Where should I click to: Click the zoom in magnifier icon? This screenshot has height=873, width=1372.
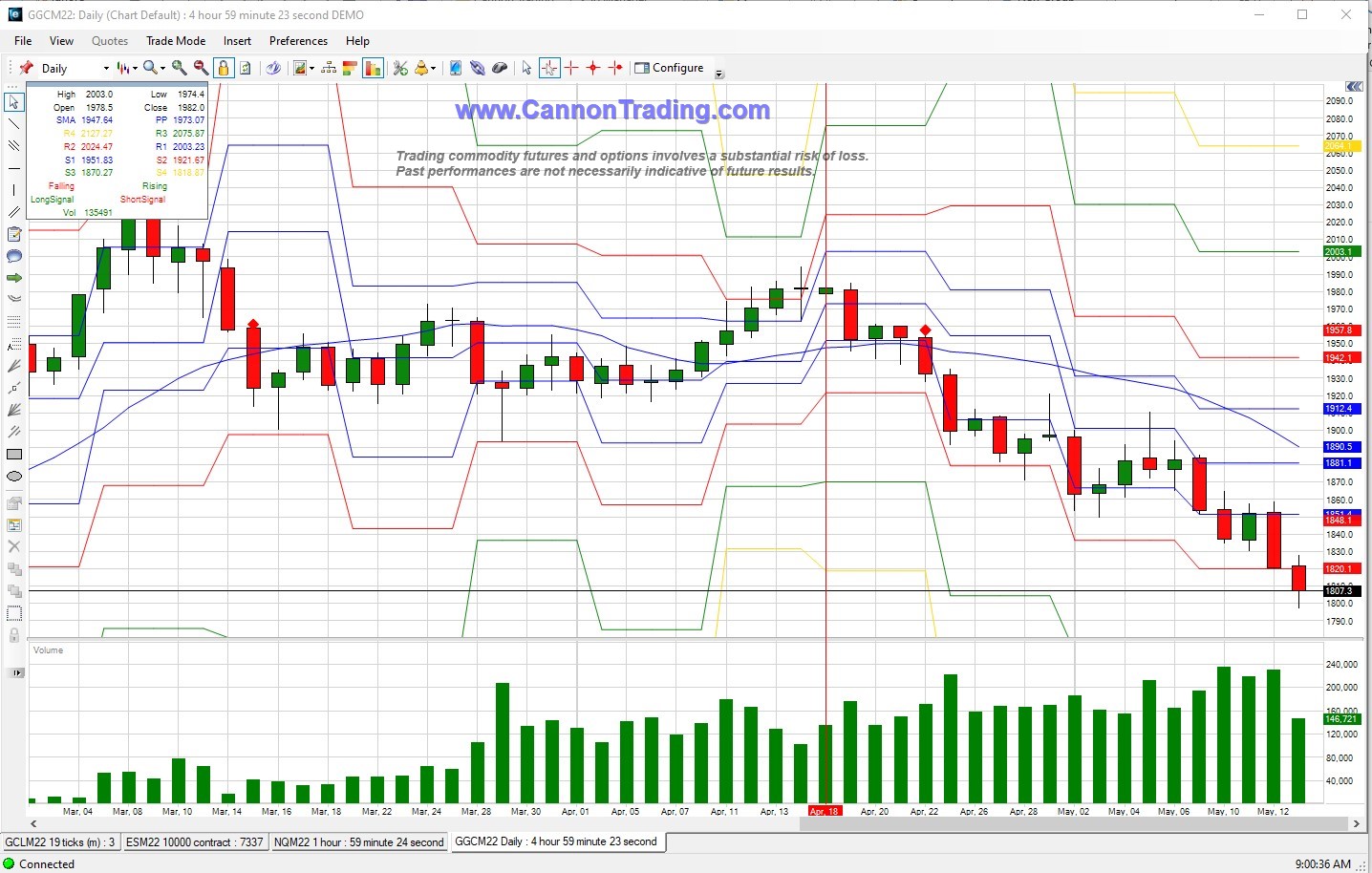(179, 68)
